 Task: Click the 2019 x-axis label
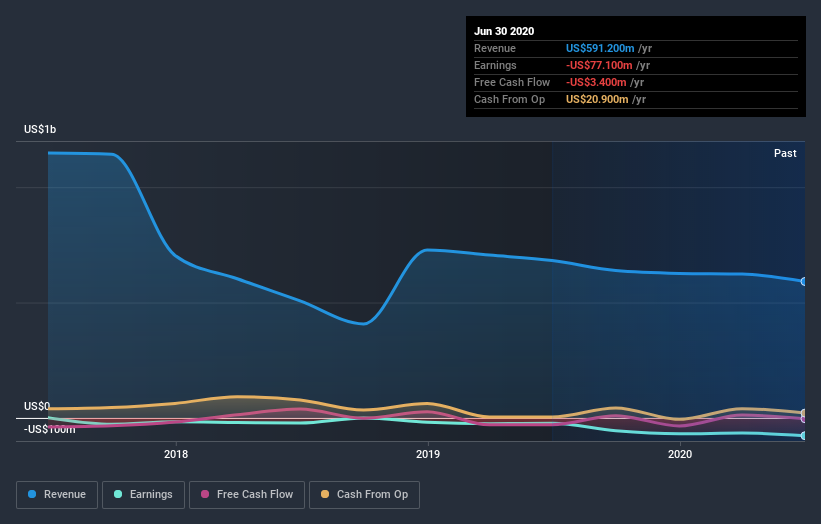click(x=428, y=454)
